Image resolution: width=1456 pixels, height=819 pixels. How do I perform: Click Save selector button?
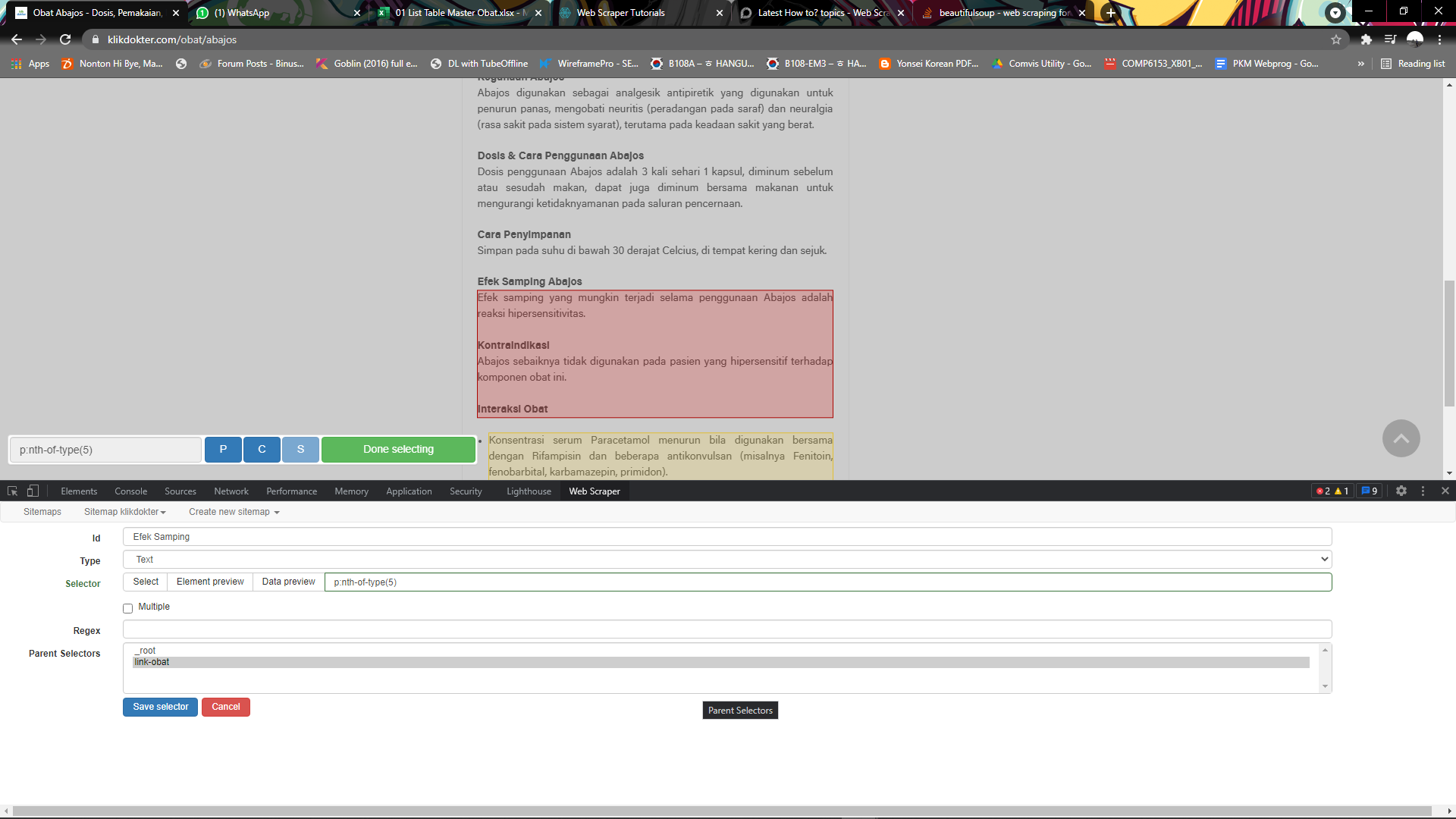pos(160,707)
